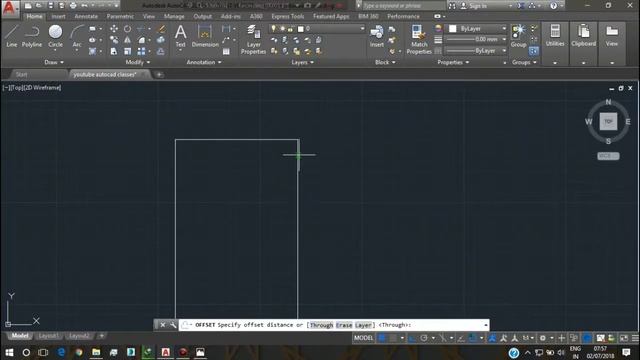Viewport: 640px width, 360px height.
Task: Open File Explorer from taskbar
Action: 96,352
